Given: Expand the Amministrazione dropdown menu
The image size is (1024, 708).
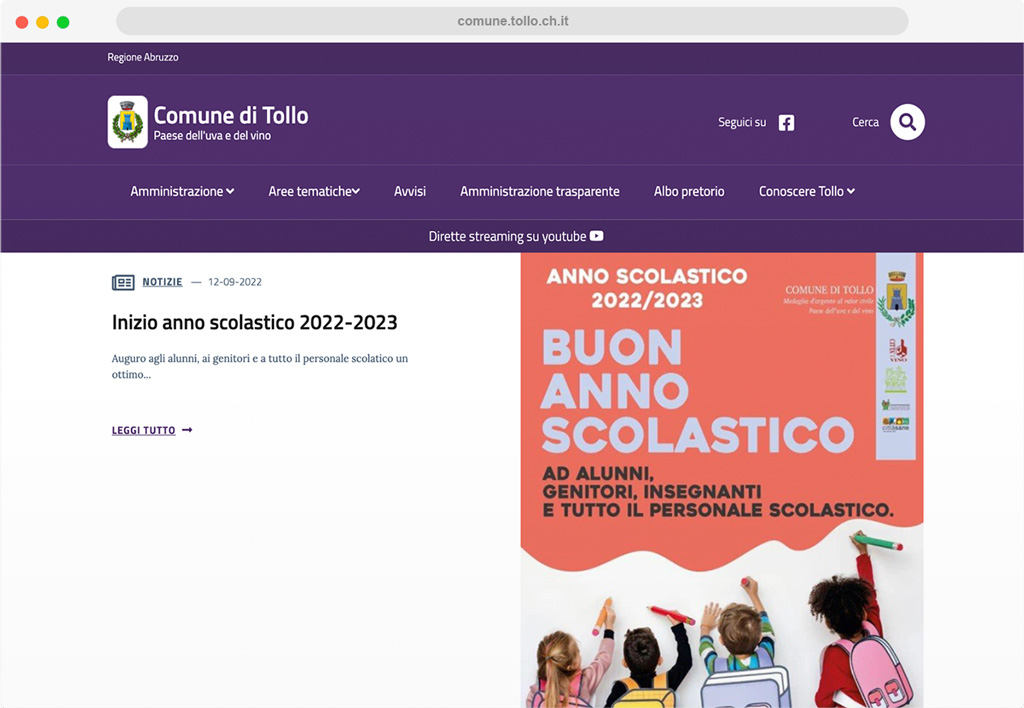Looking at the screenshot, I should (182, 191).
